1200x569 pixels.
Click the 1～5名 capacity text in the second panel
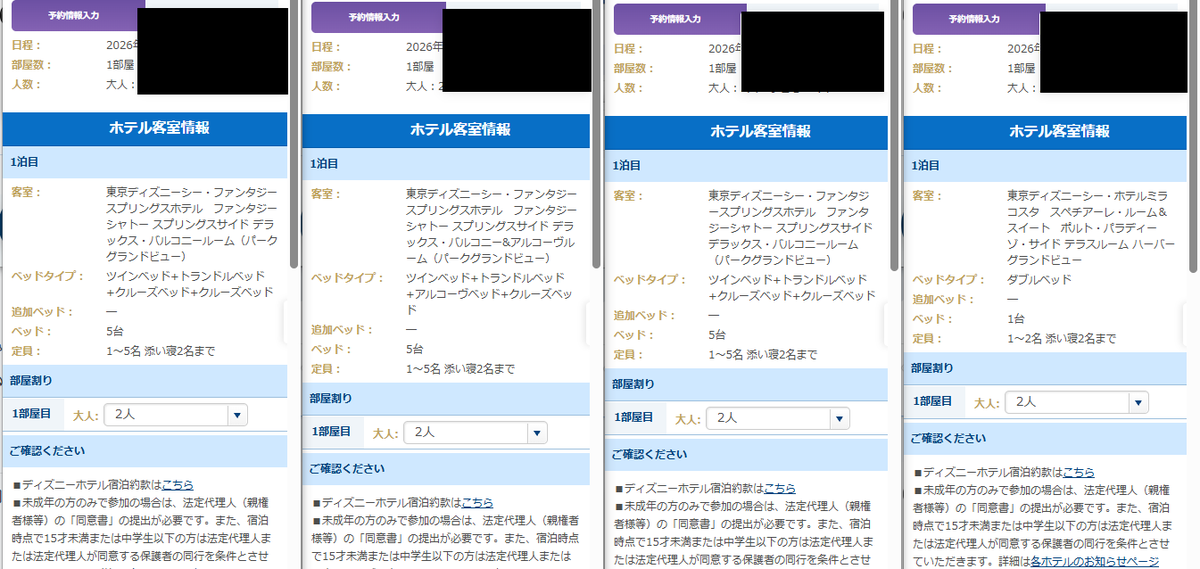click(x=460, y=369)
